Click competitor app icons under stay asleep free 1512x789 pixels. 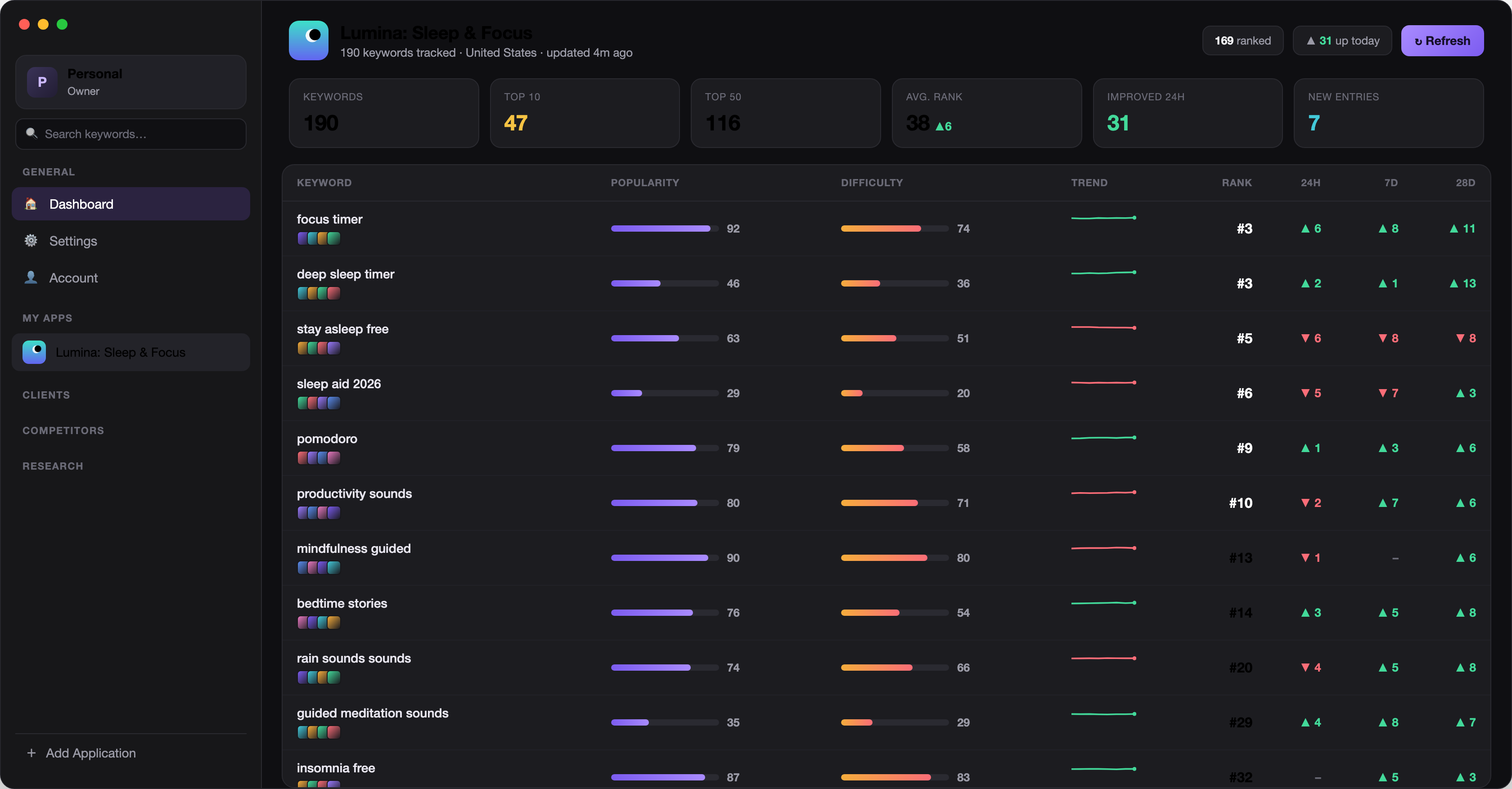(x=319, y=348)
